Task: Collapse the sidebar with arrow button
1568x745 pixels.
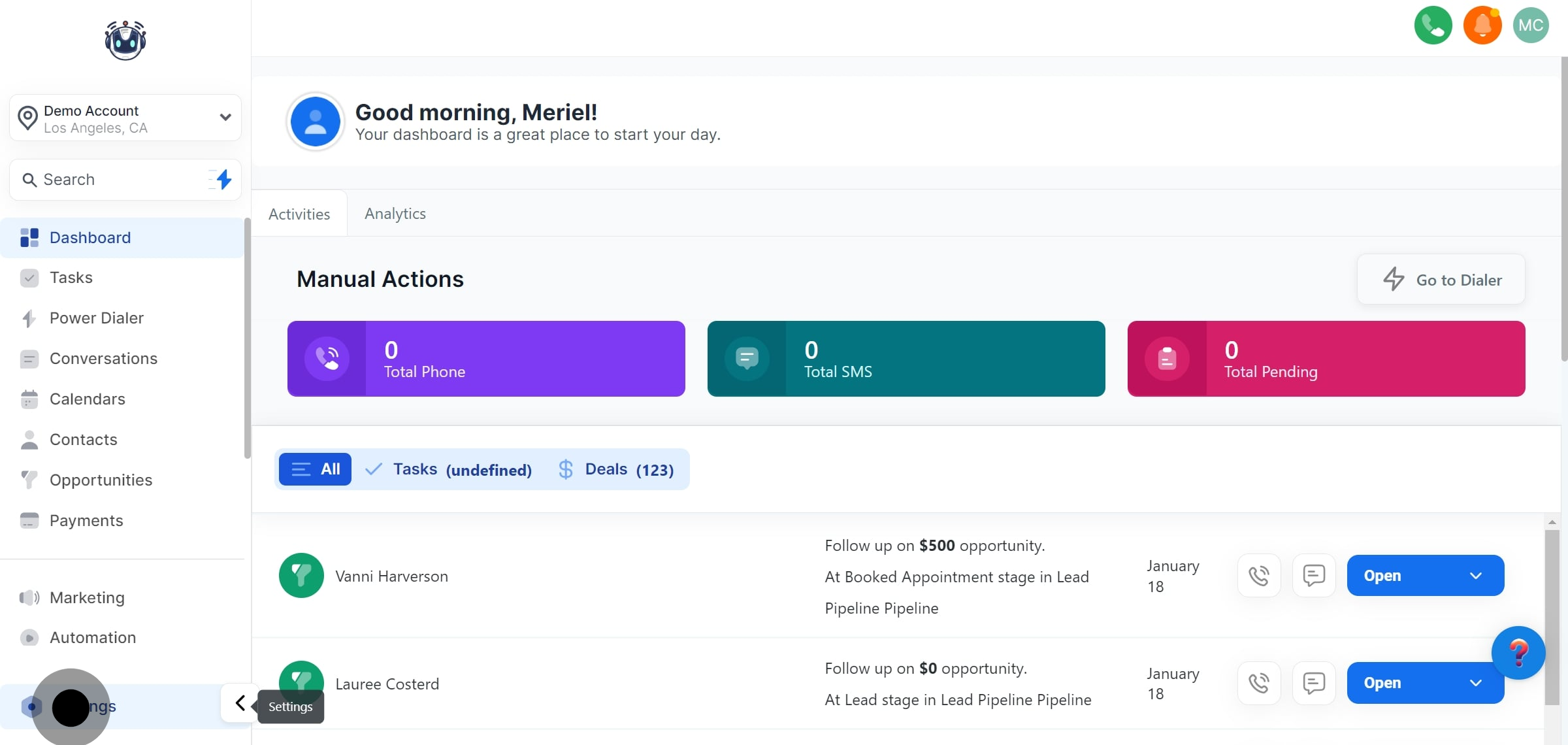Action: [240, 703]
